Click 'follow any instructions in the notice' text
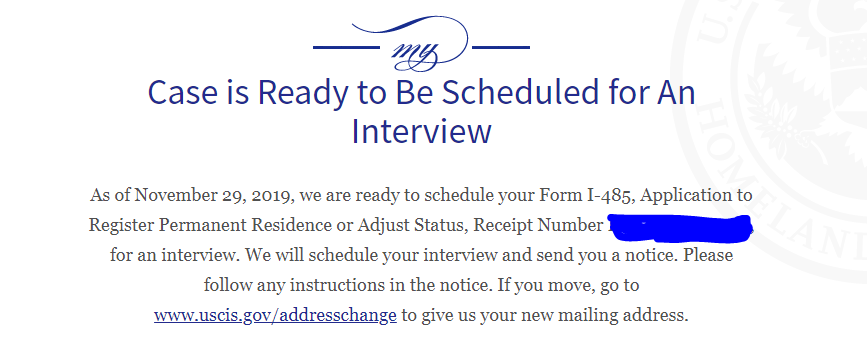The image size is (867, 364). pos(347,285)
